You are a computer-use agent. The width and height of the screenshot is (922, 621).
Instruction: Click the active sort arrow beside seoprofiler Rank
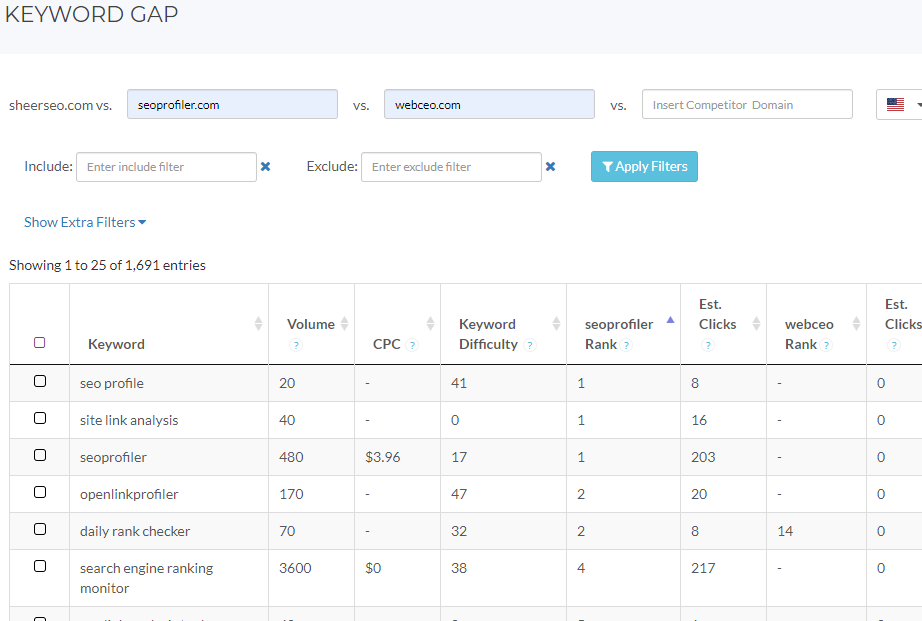point(670,320)
